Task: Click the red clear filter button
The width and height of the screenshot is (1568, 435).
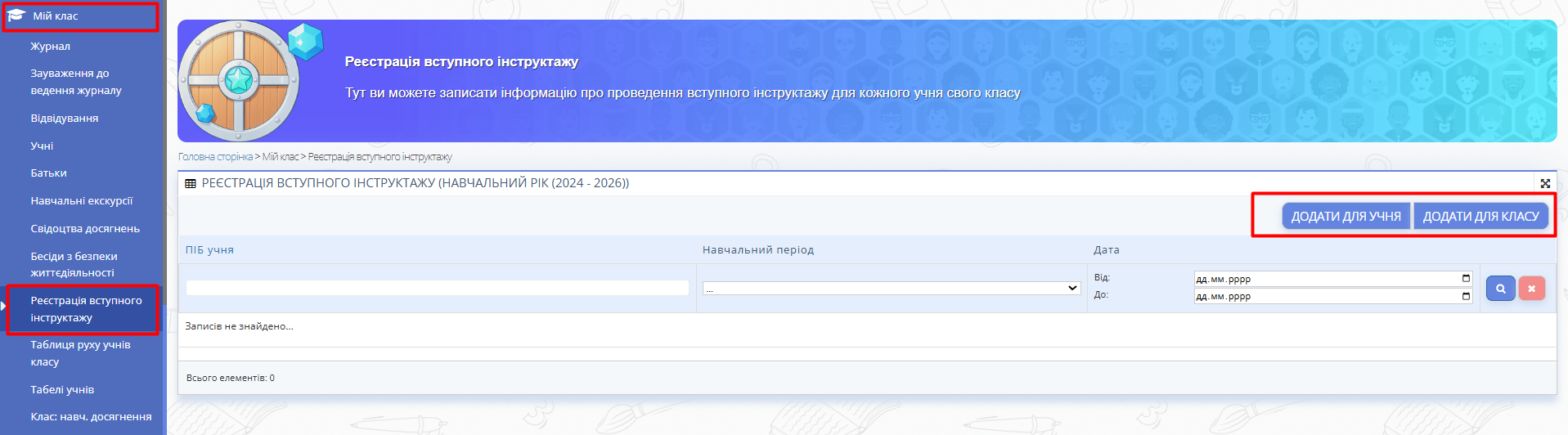Action: click(x=1531, y=289)
